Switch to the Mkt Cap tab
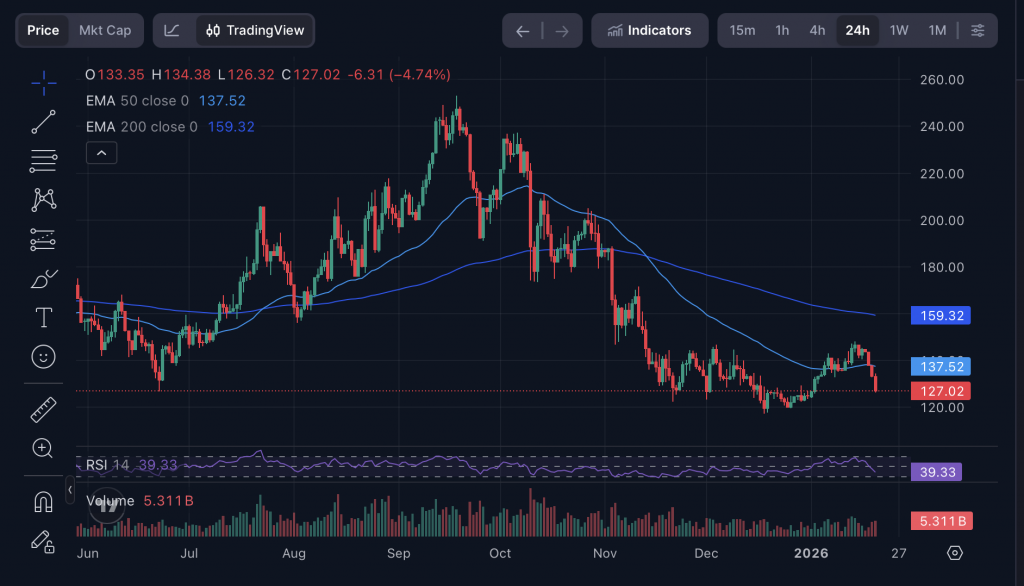The image size is (1024, 586). coord(105,31)
